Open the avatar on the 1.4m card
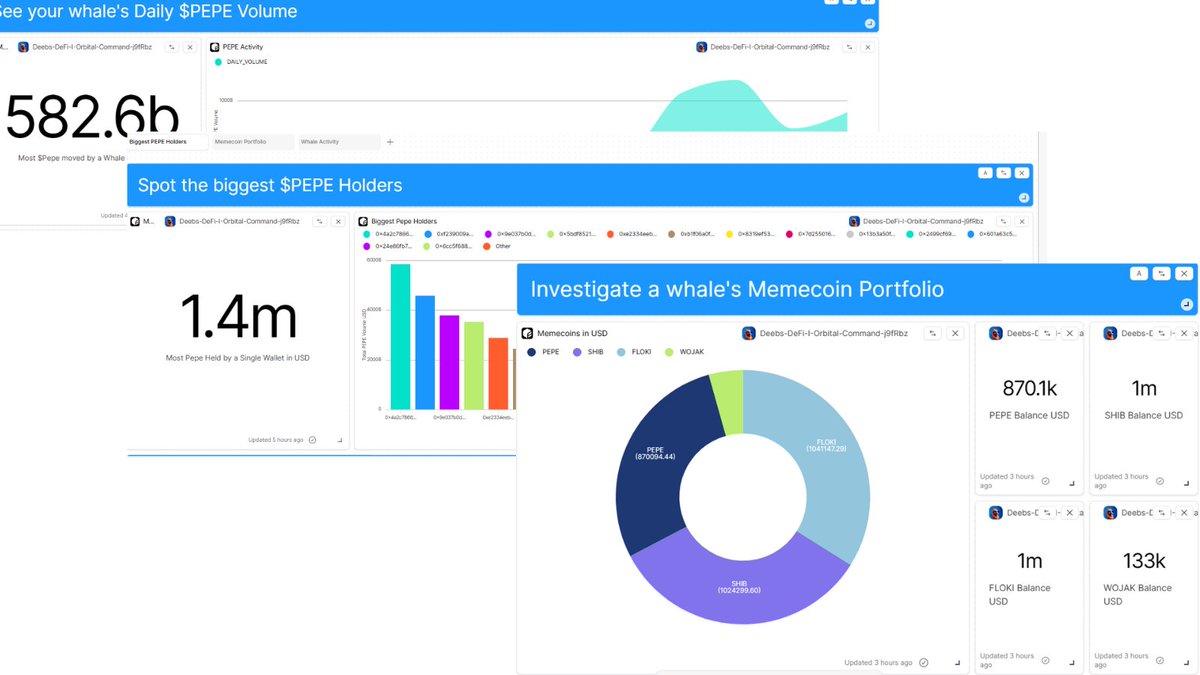This screenshot has width=1200, height=675. 170,221
